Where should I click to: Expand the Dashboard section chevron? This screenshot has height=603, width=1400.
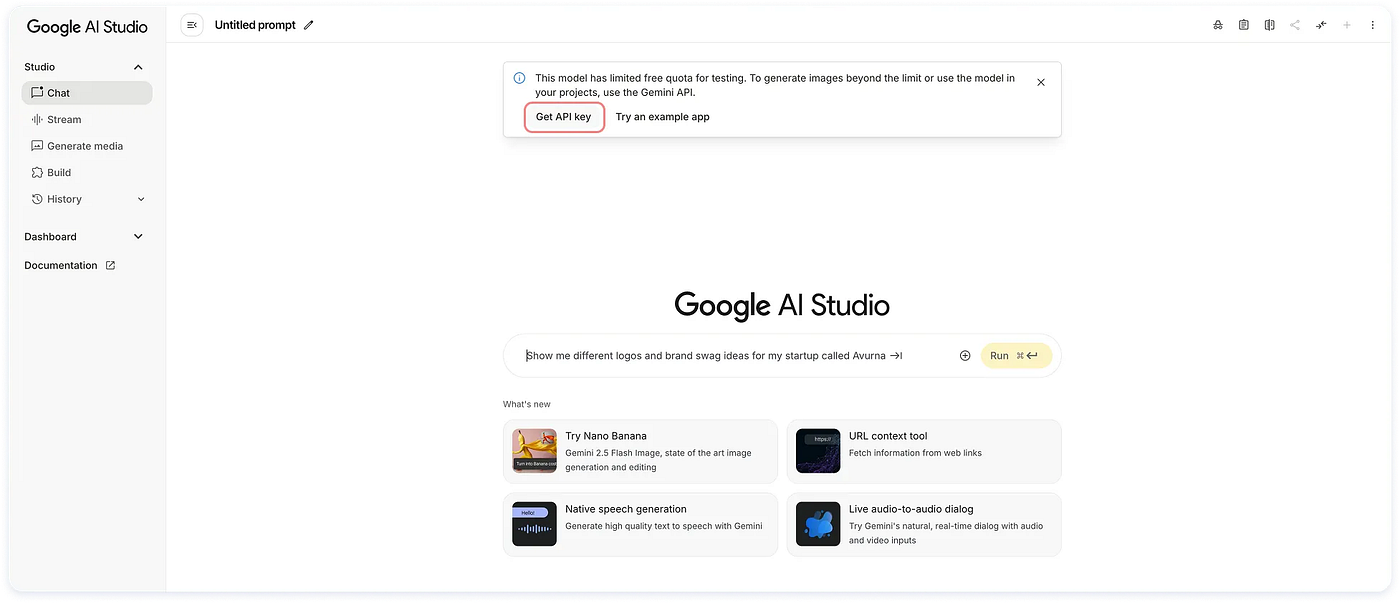point(138,237)
